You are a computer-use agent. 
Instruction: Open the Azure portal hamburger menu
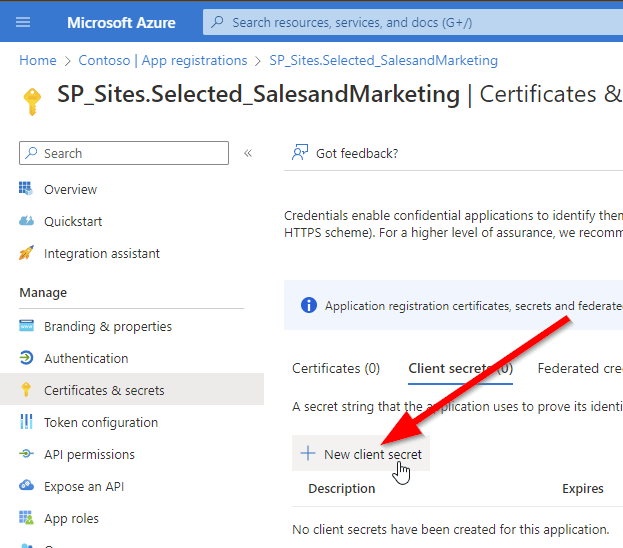[x=23, y=22]
